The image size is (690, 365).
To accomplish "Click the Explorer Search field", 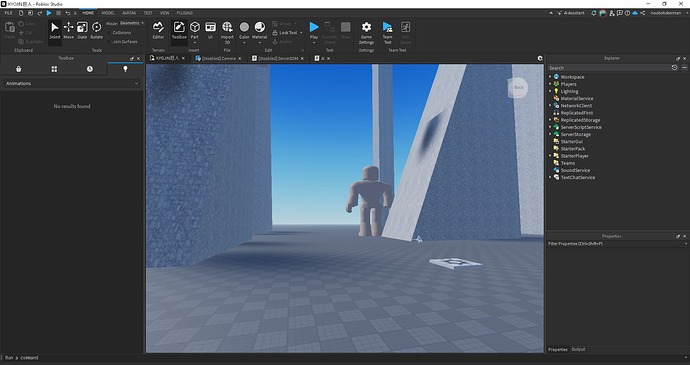I will 609,68.
